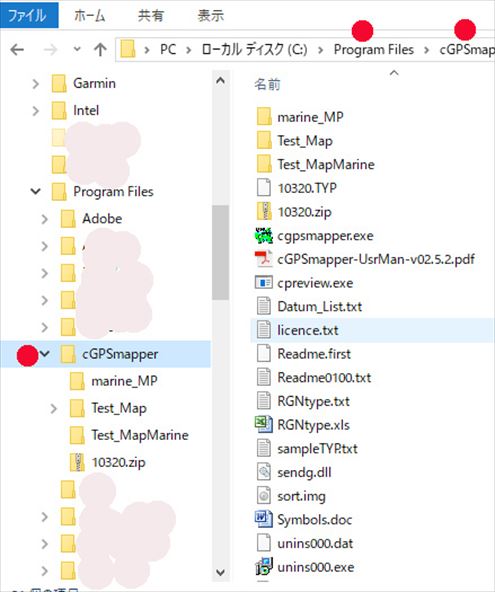Viewport: 495px width, 592px height.
Task: Select the 10320.zip archive icon in file list
Action: (x=264, y=211)
